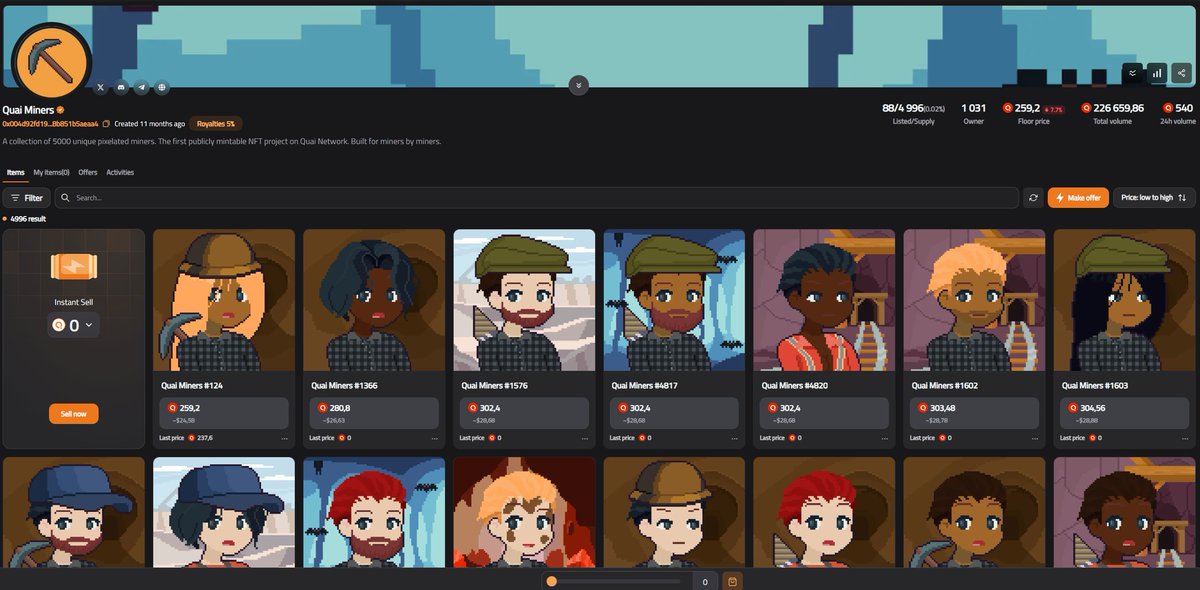Image resolution: width=1200 pixels, height=590 pixels.
Task: Click the '226 659,86' total volume value
Action: point(1118,108)
